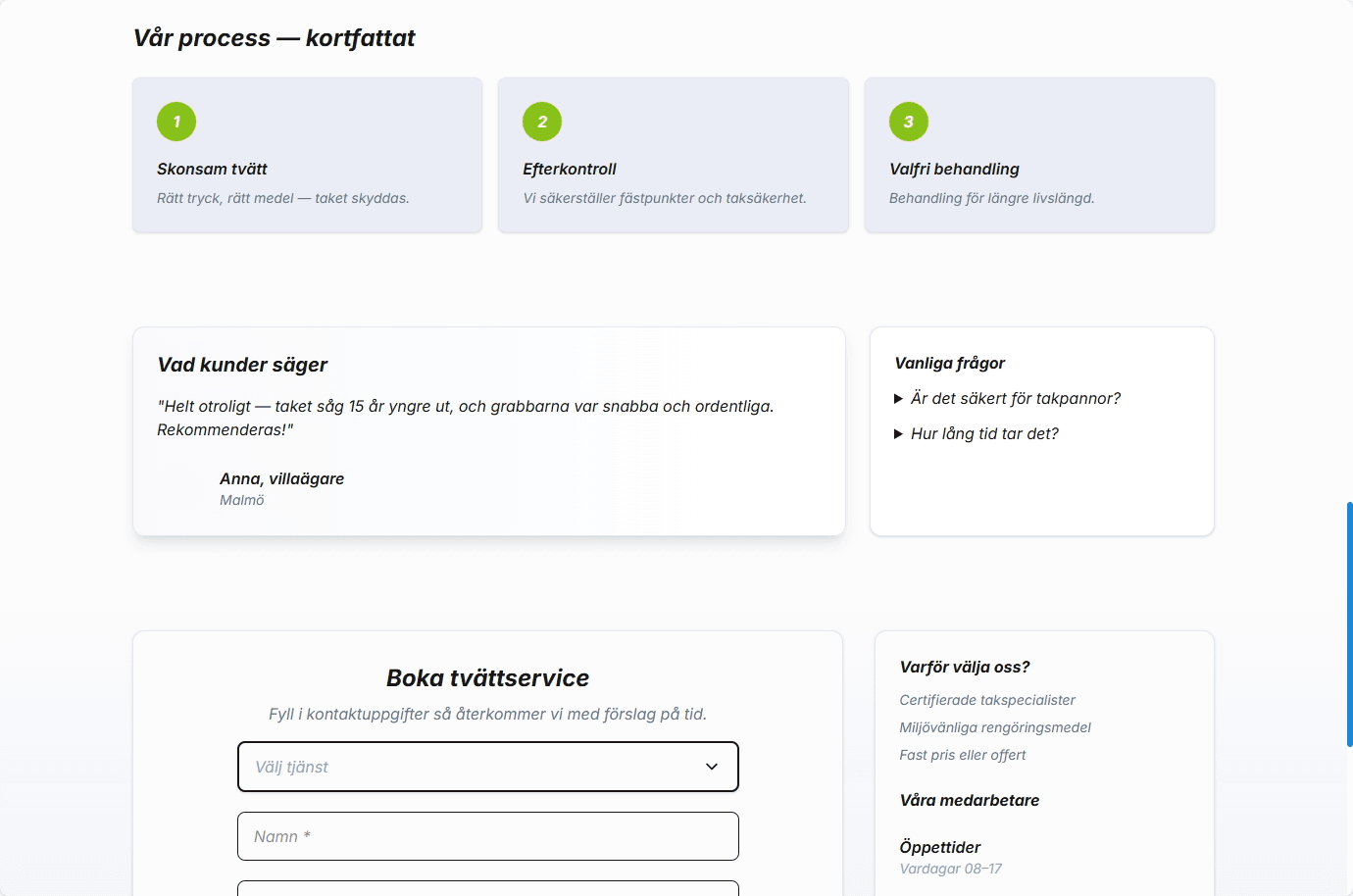Click the "Certifierade takspecialister" item
This screenshot has width=1353, height=896.
click(987, 700)
